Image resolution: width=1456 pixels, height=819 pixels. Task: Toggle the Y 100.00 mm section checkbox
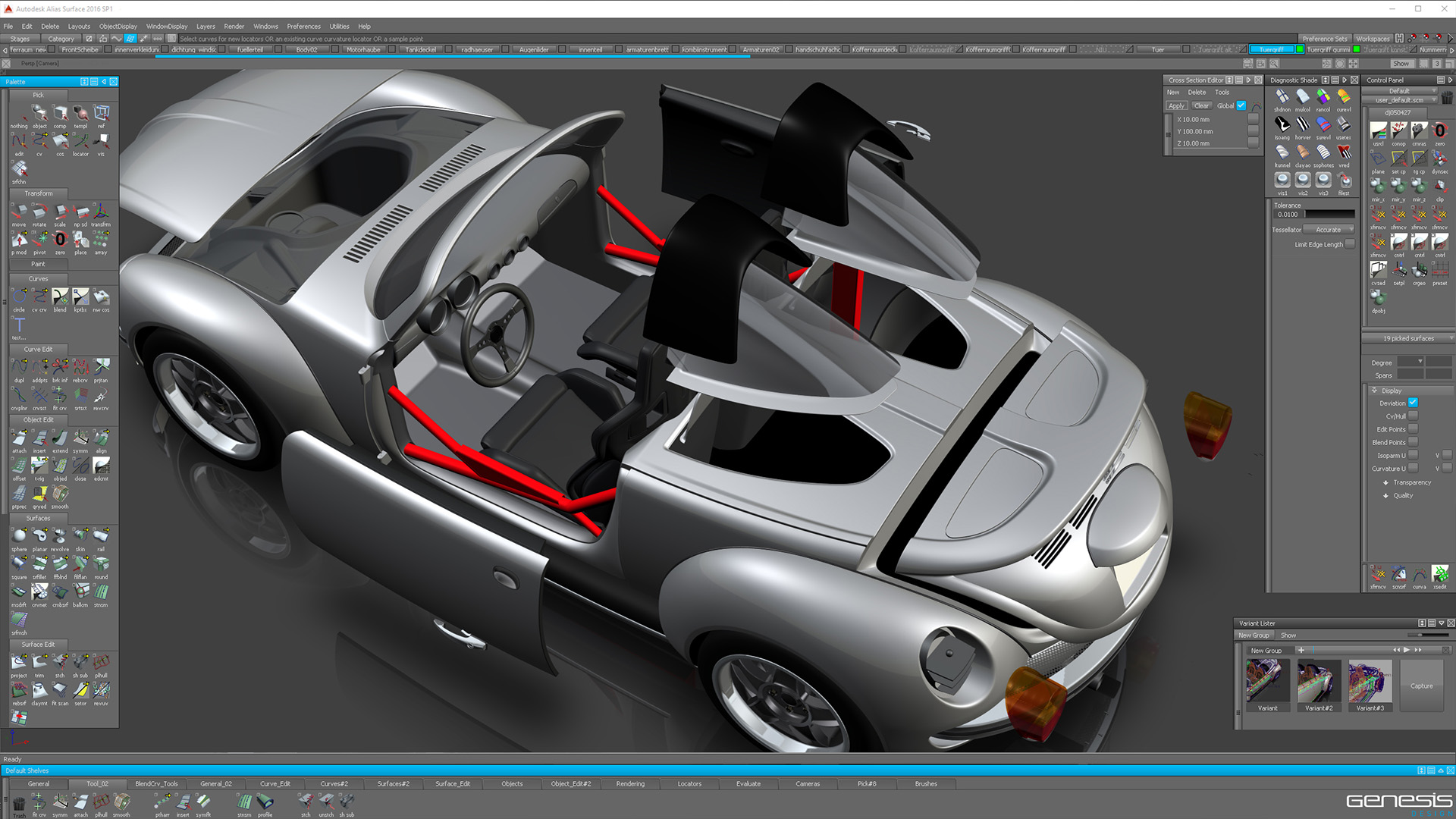(x=1253, y=131)
